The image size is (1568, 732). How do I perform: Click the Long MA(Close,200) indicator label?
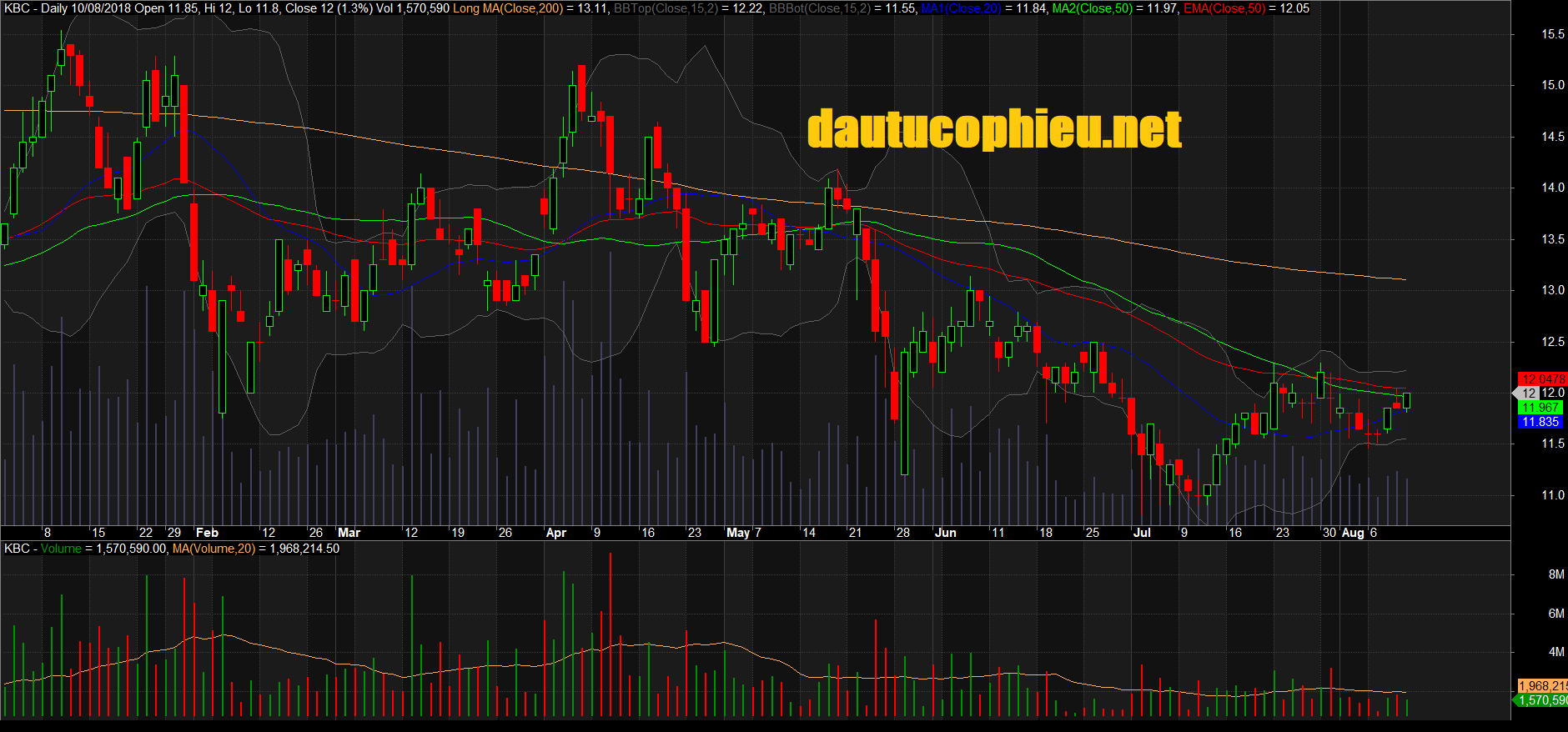click(508, 8)
